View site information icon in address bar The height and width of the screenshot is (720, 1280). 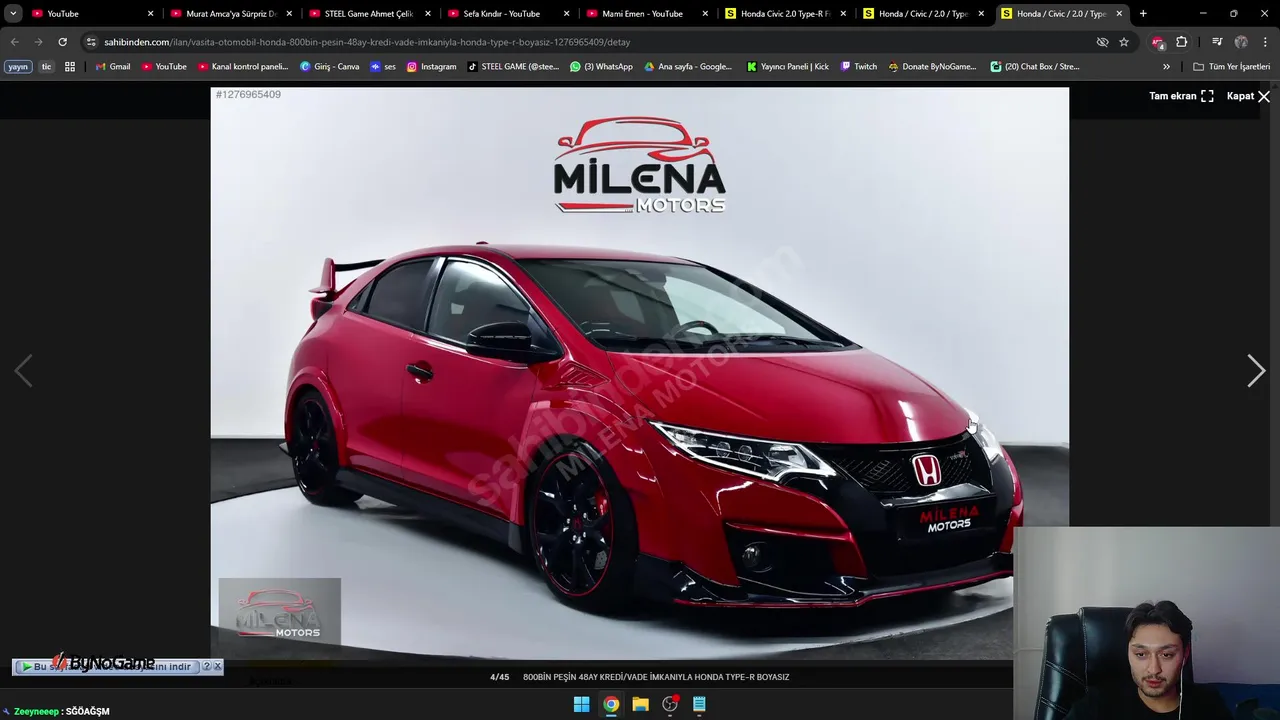91,42
